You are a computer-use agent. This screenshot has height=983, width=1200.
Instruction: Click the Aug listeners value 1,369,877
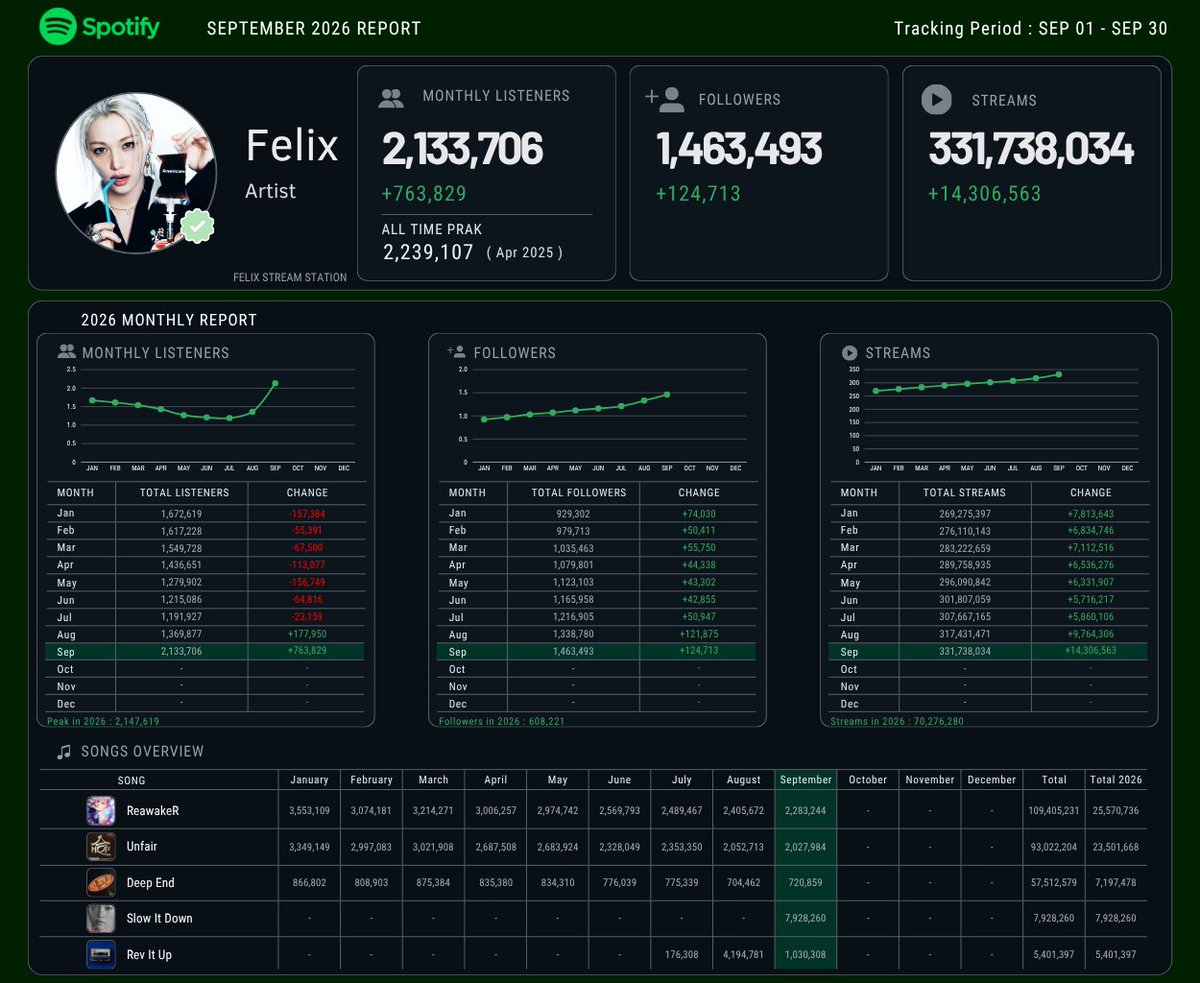(181, 634)
